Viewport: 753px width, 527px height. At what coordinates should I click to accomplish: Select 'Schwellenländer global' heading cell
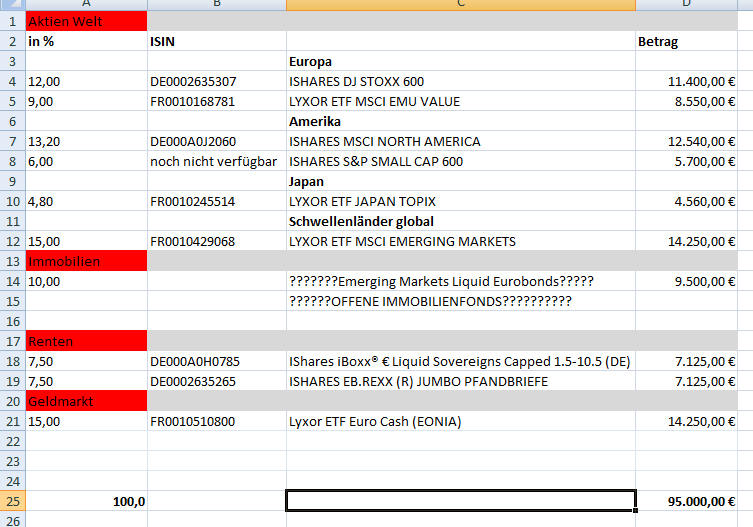pos(461,221)
